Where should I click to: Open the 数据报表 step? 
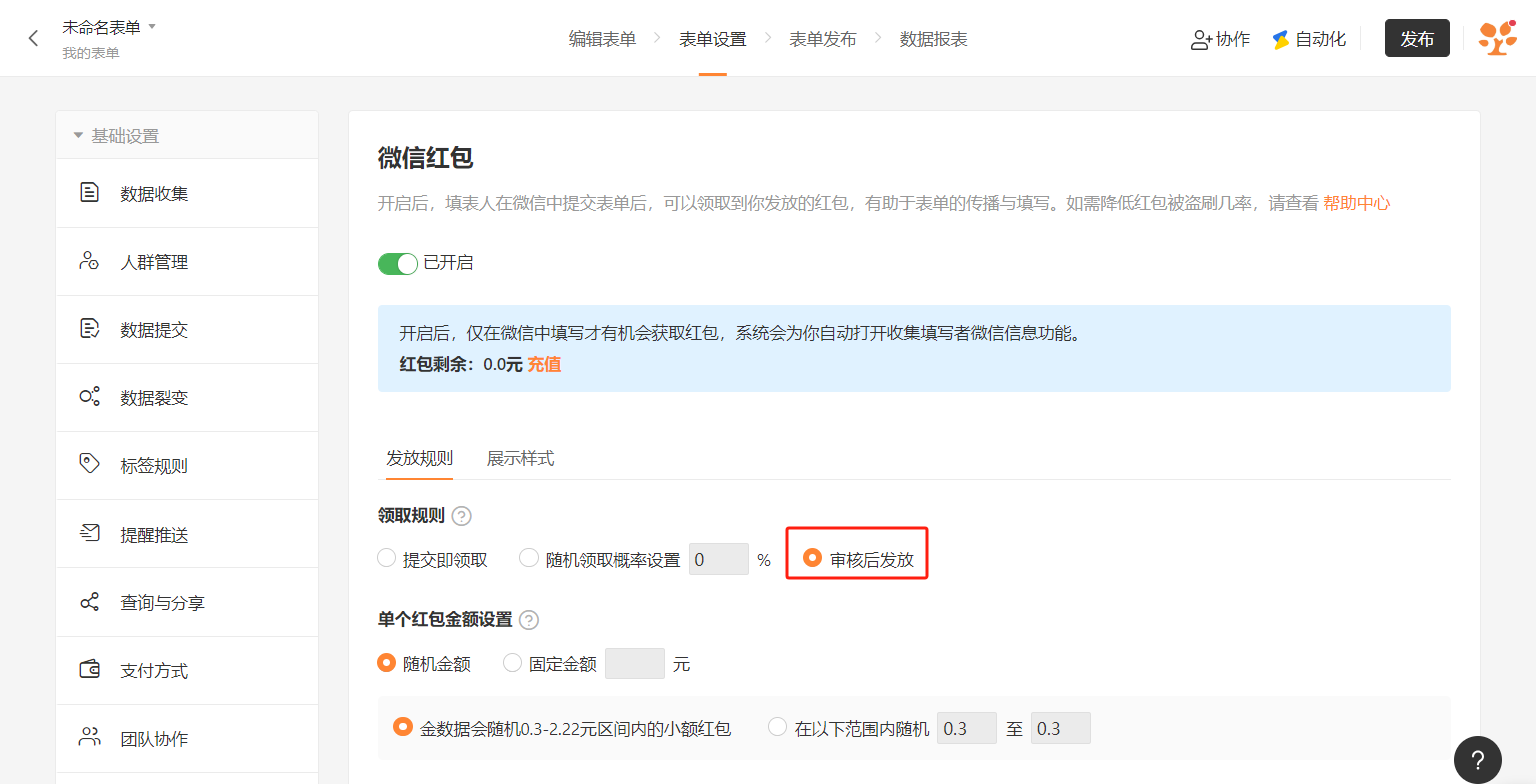[x=933, y=39]
